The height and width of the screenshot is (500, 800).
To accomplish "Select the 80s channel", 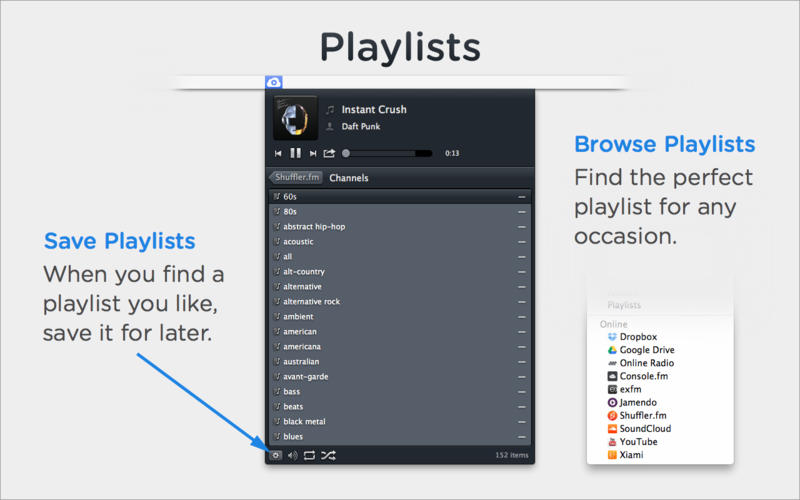I will point(400,211).
